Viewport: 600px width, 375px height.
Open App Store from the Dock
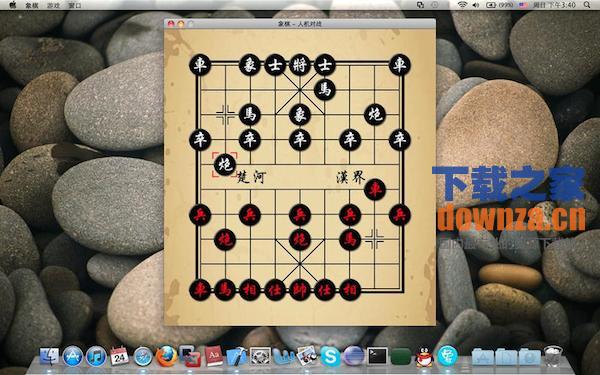[73, 356]
